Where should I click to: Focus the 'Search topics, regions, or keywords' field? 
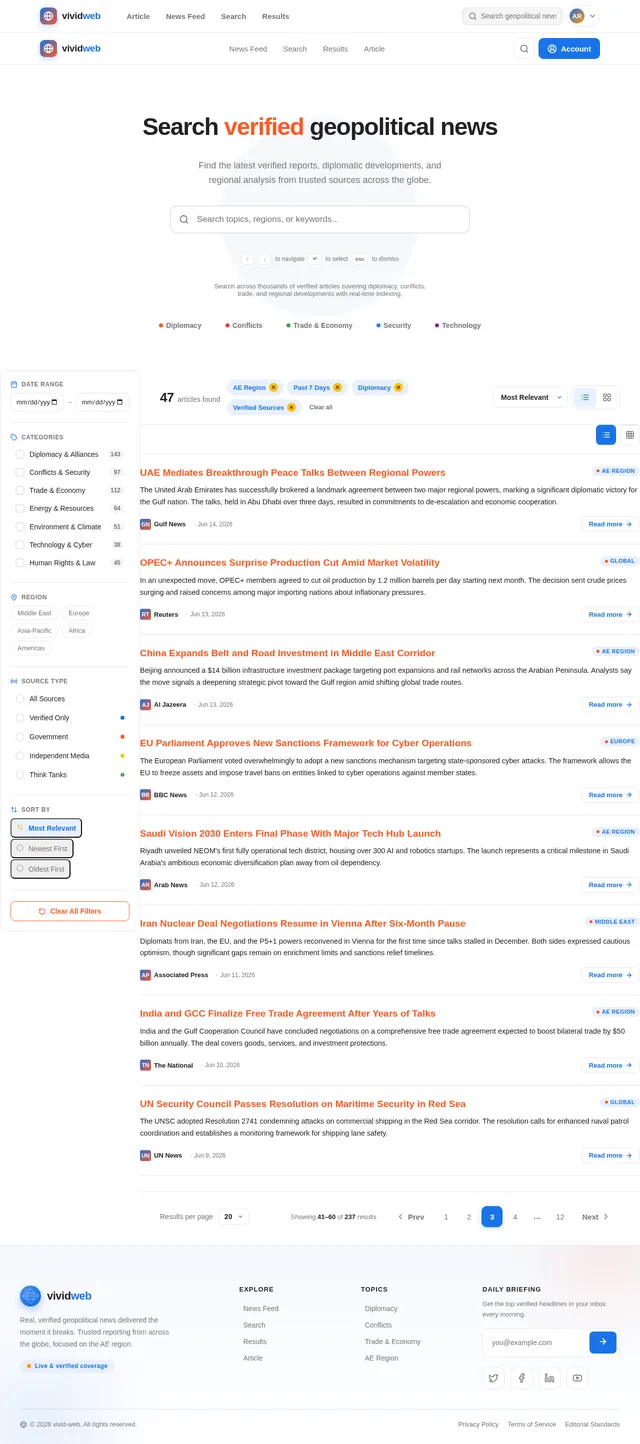point(320,219)
